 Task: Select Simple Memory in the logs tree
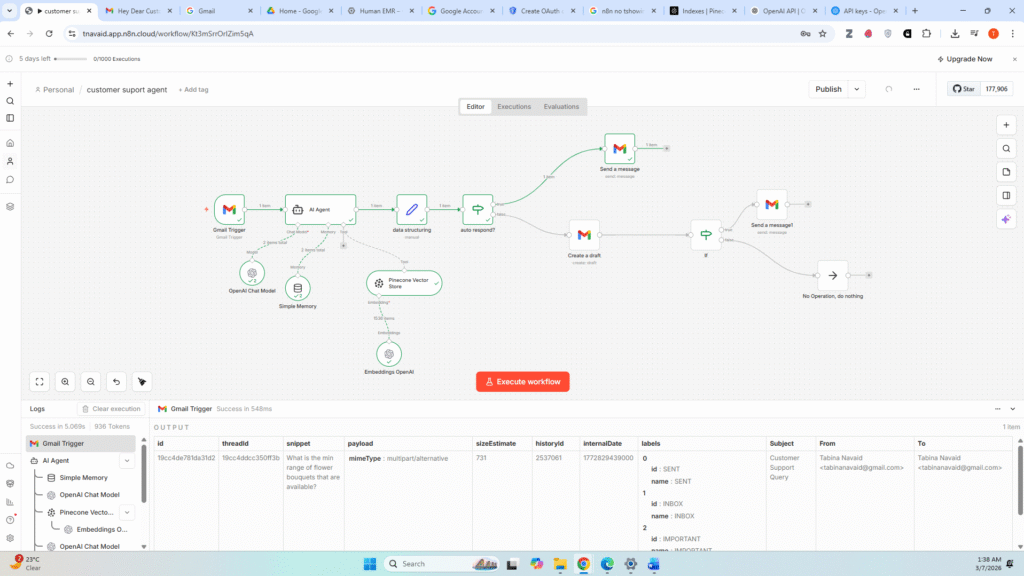(83, 478)
